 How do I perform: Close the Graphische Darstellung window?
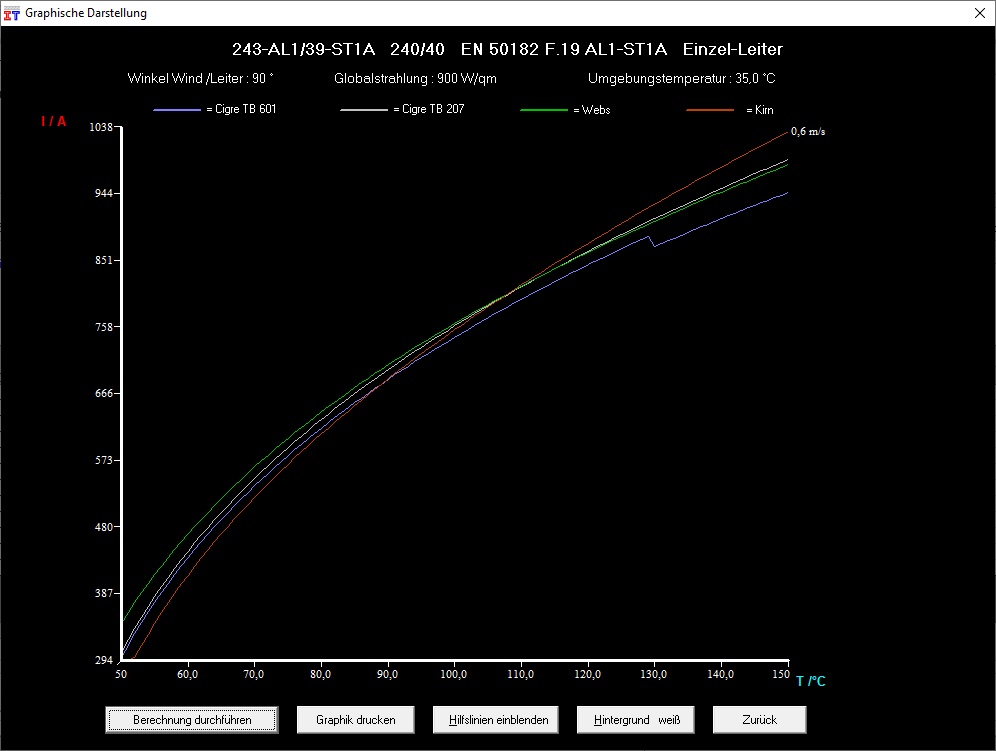pyautogui.click(x=977, y=13)
